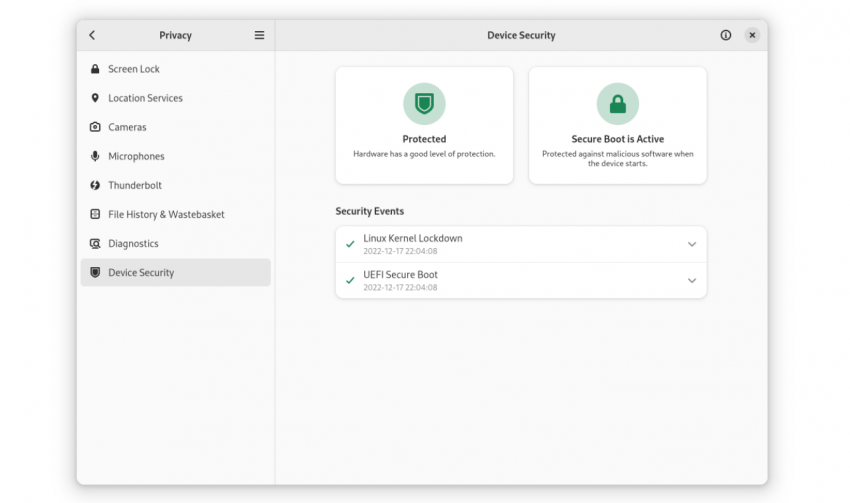This screenshot has width=850, height=503.
Task: Click the Linux Kernel Lockdown checkmark
Action: point(350,244)
